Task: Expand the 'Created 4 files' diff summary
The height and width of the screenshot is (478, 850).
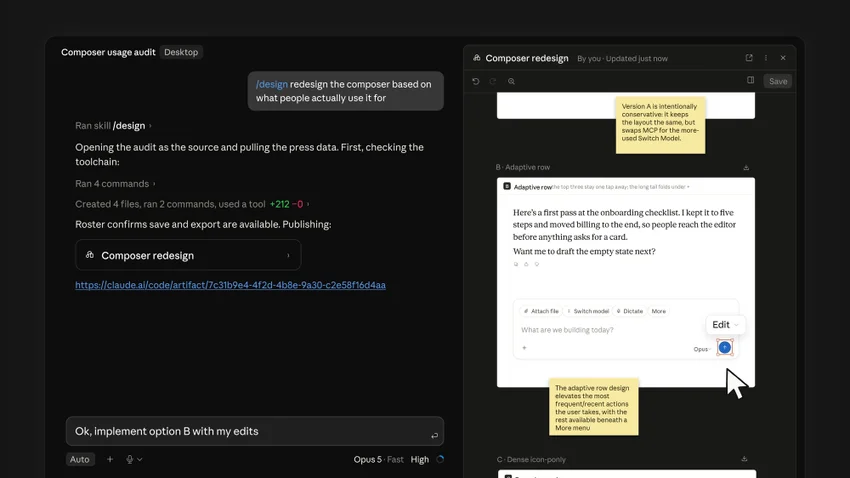Action: coord(192,204)
